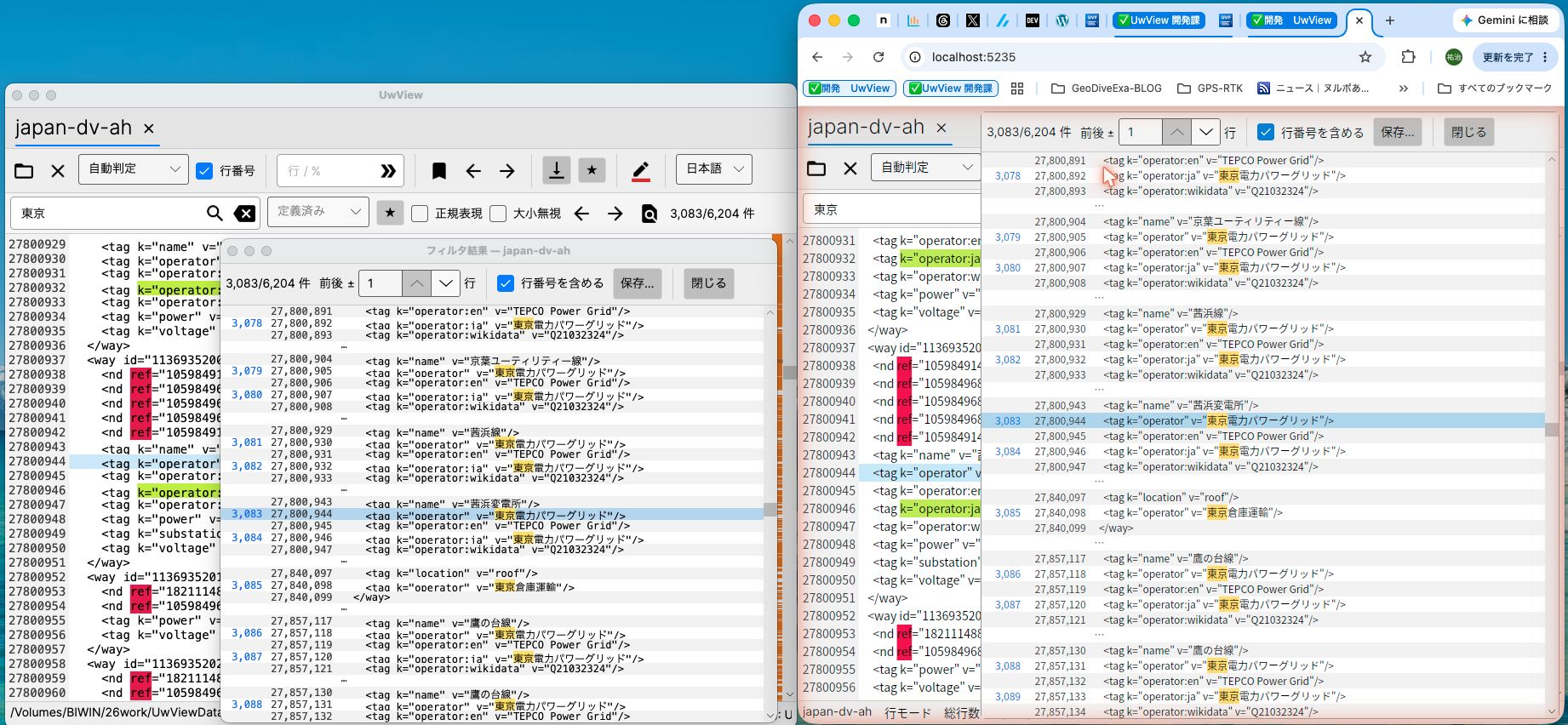Increase 前後 value in browser panel
1568x725 pixels.
[x=1176, y=132]
